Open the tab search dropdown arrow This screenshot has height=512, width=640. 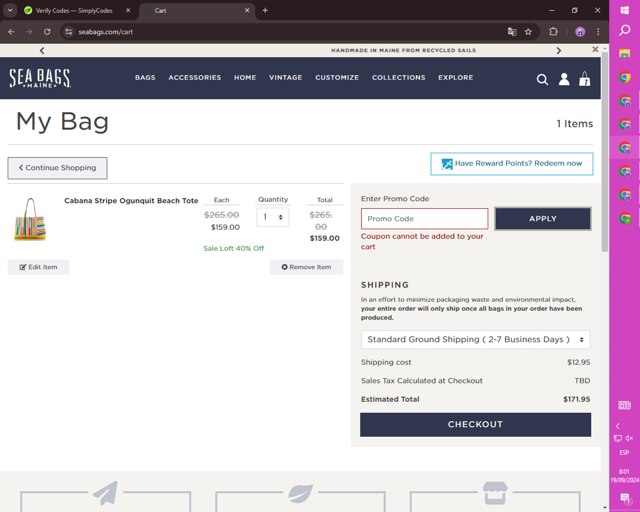point(10,10)
